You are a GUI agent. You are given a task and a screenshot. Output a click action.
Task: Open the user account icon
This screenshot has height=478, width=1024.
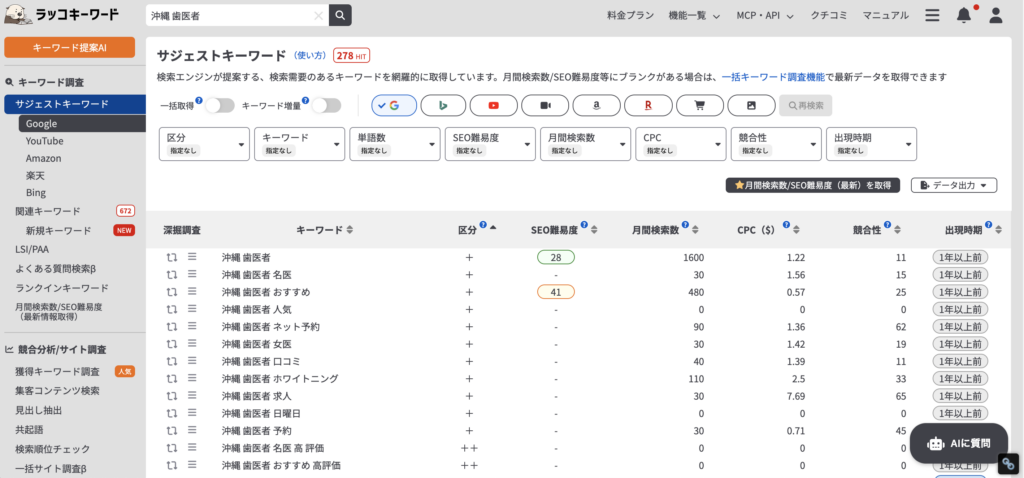[995, 15]
